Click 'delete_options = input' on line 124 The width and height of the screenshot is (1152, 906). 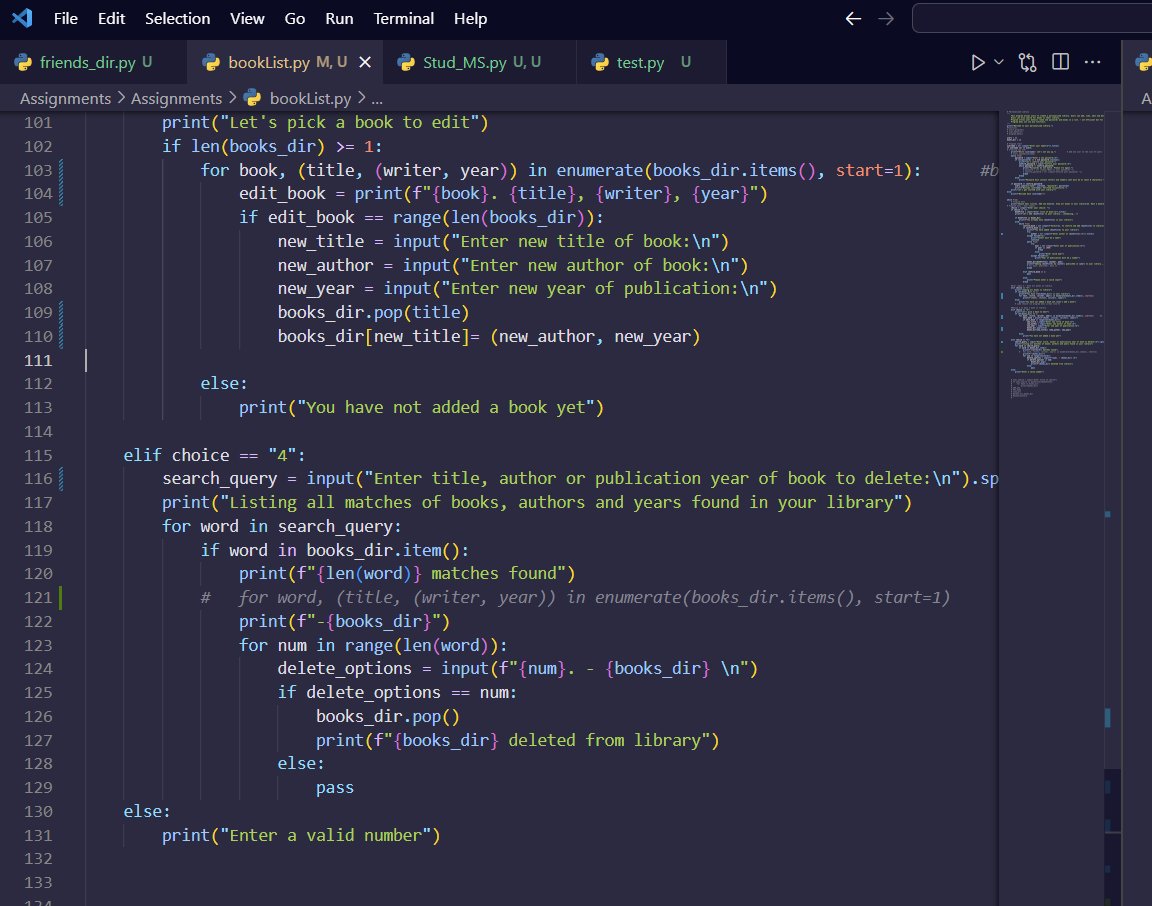point(383,669)
